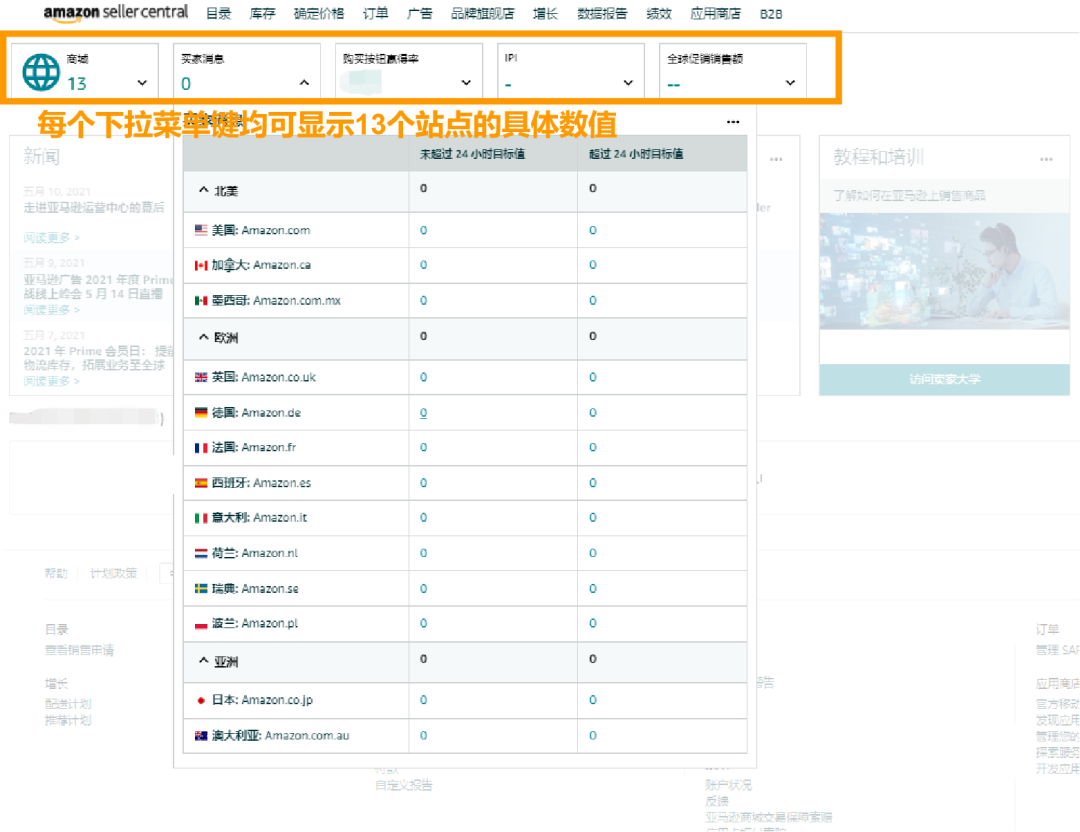Collapse the 欧洲 region group
1080x832 pixels.
click(203, 337)
